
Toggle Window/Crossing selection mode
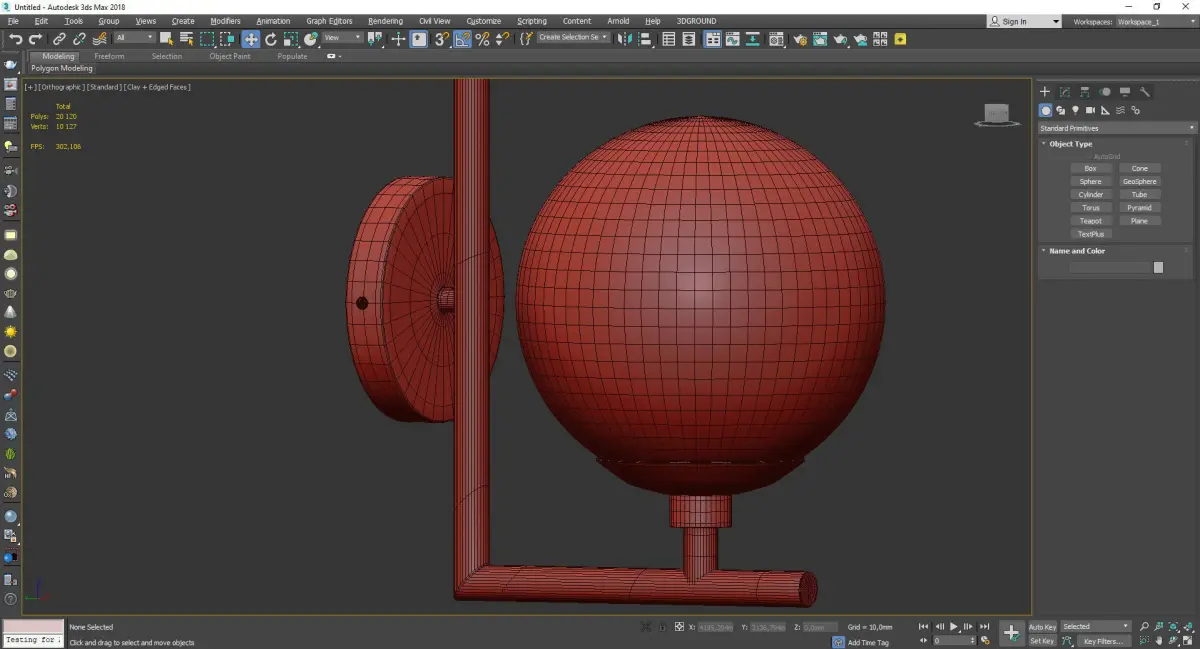tap(228, 39)
